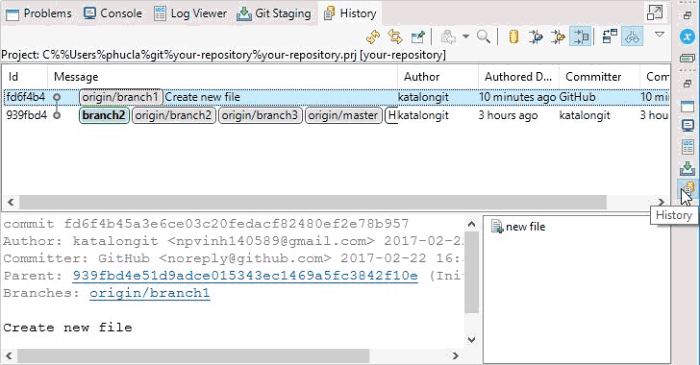The height and width of the screenshot is (365, 700).
Task: Click commit details vertical scrollbar thumb
Action: [471, 272]
